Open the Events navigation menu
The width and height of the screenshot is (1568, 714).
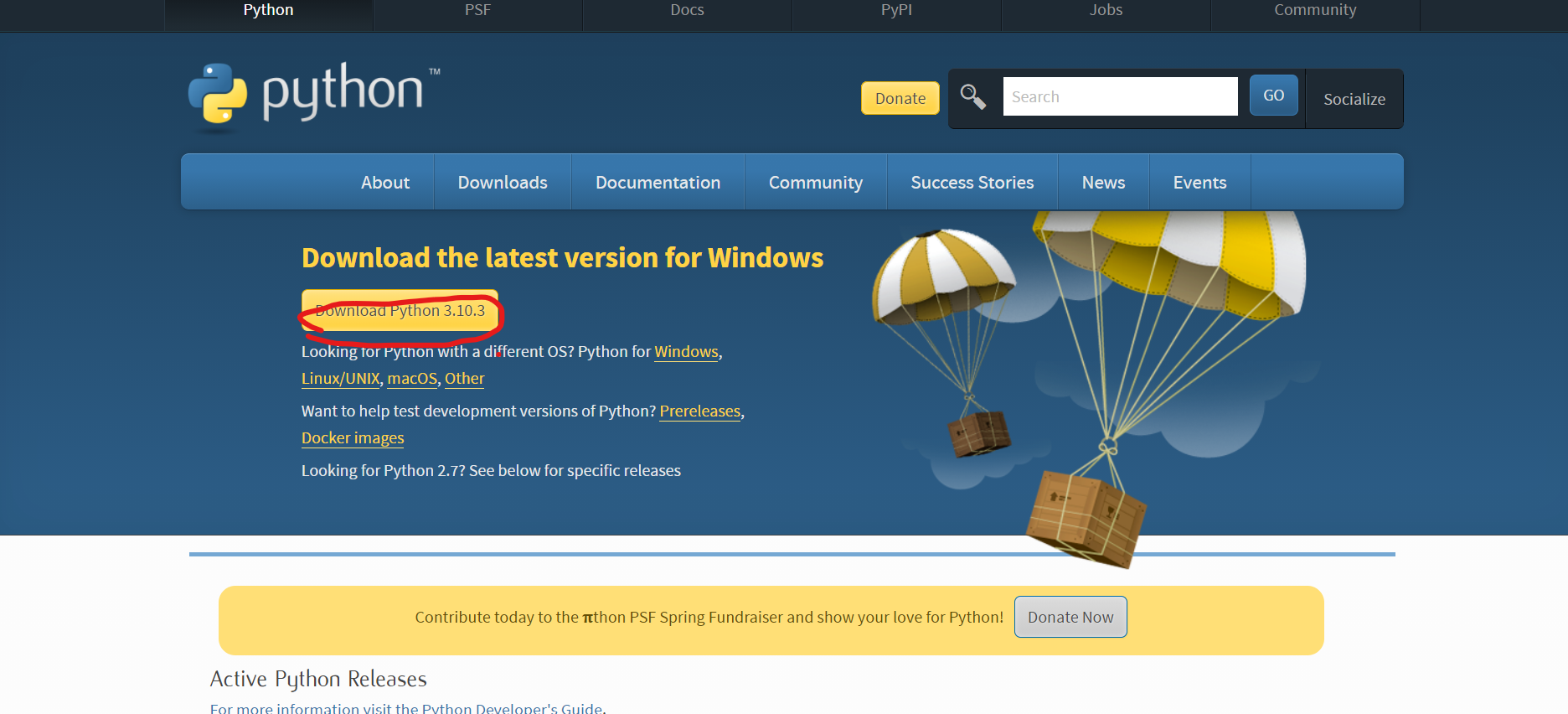tap(1199, 182)
